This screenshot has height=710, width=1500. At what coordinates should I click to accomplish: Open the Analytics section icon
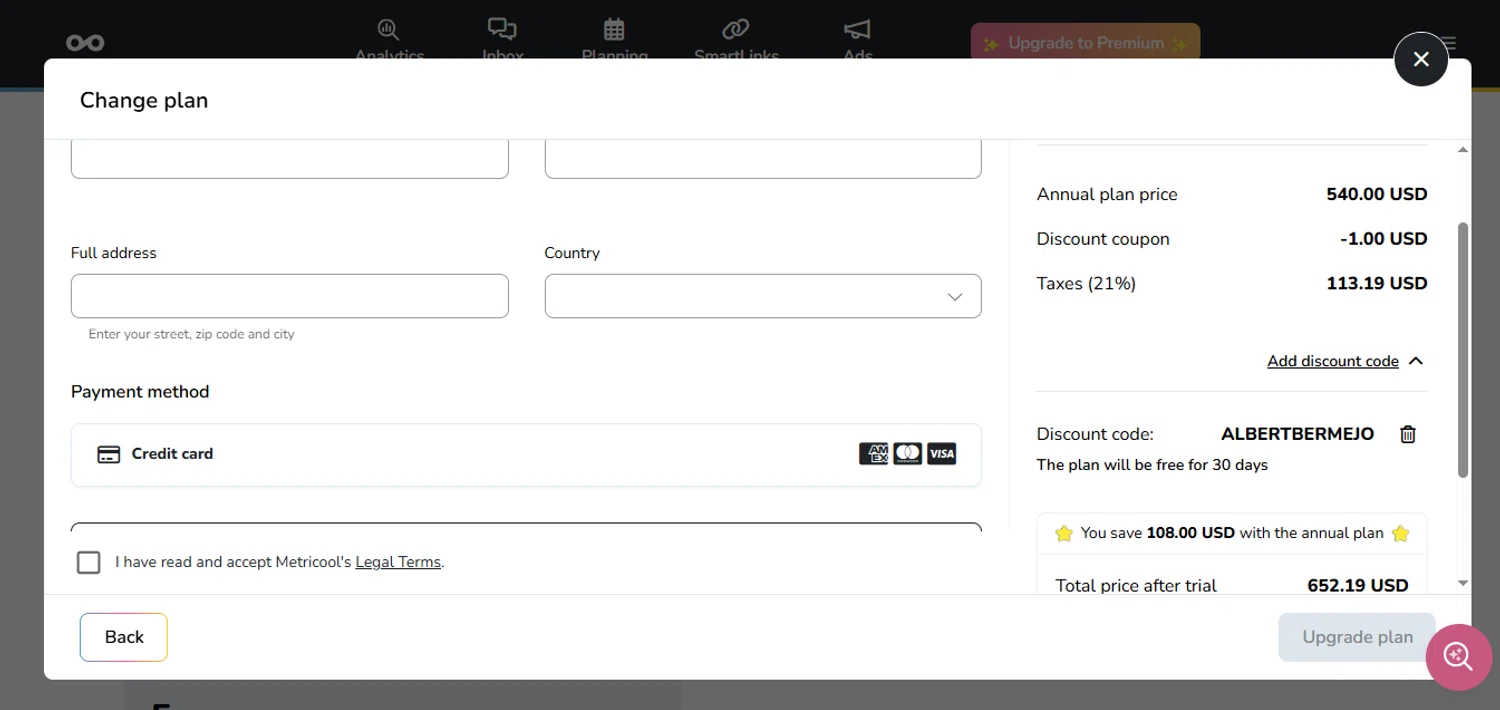[388, 29]
